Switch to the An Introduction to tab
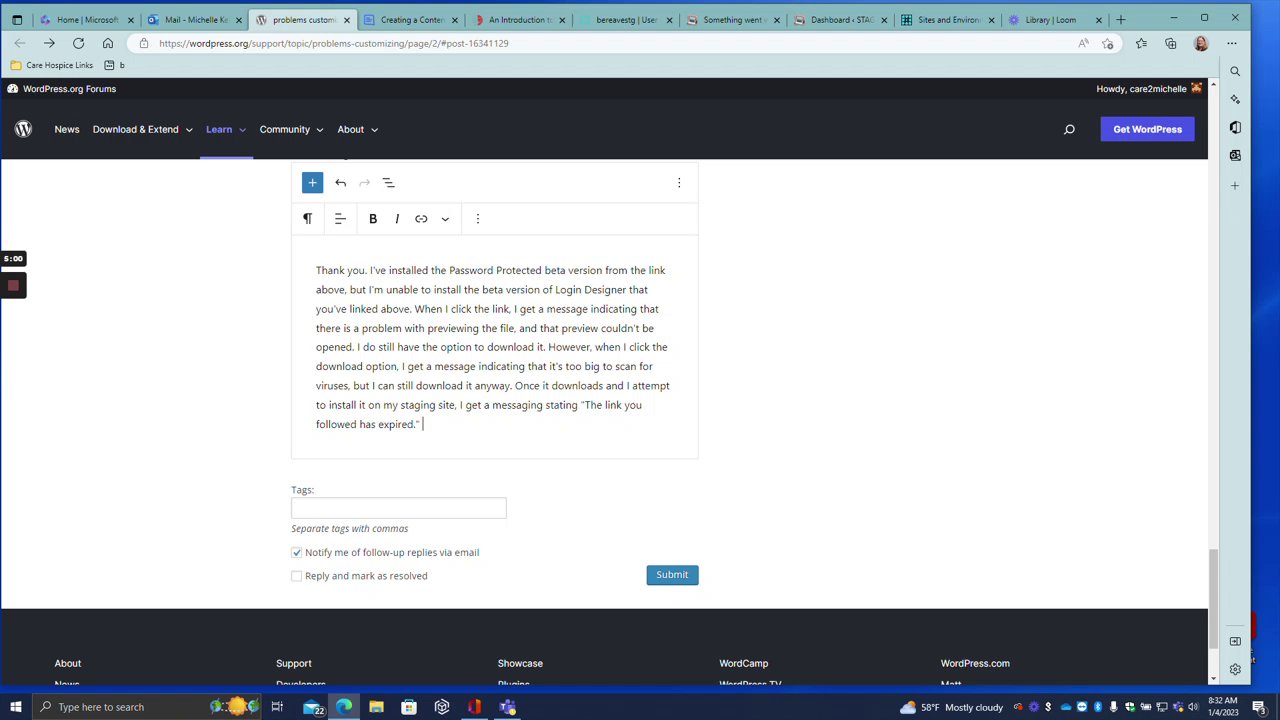The width and height of the screenshot is (1280, 720). click(x=519, y=20)
